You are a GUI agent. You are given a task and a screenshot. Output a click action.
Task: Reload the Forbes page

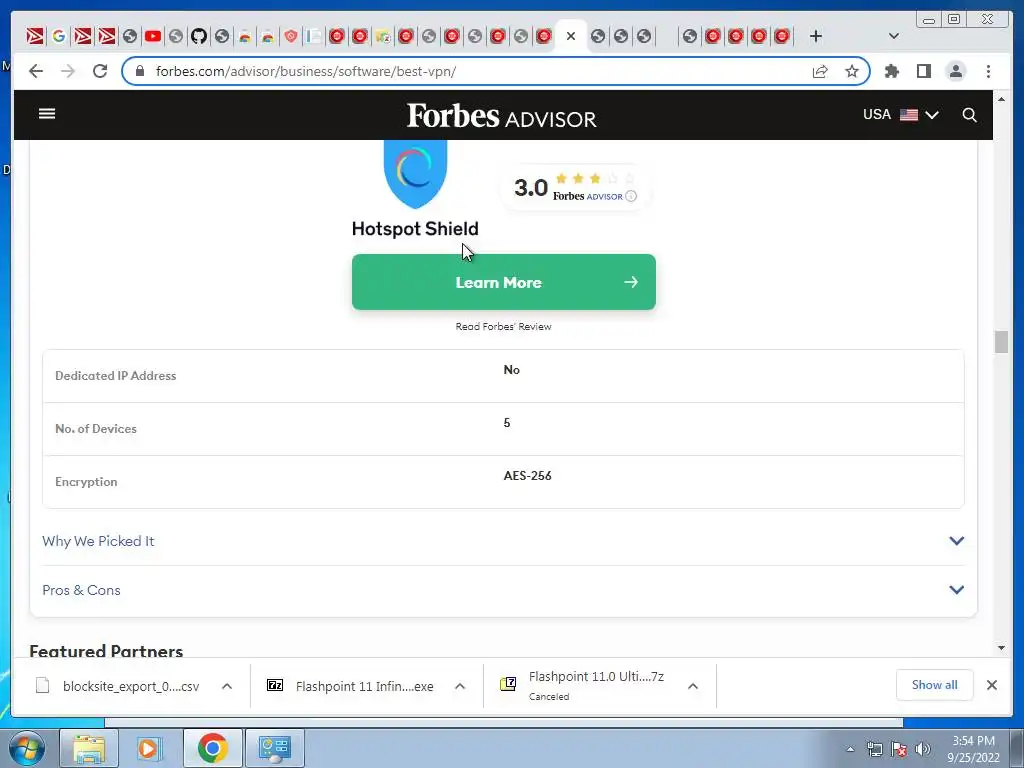click(100, 71)
